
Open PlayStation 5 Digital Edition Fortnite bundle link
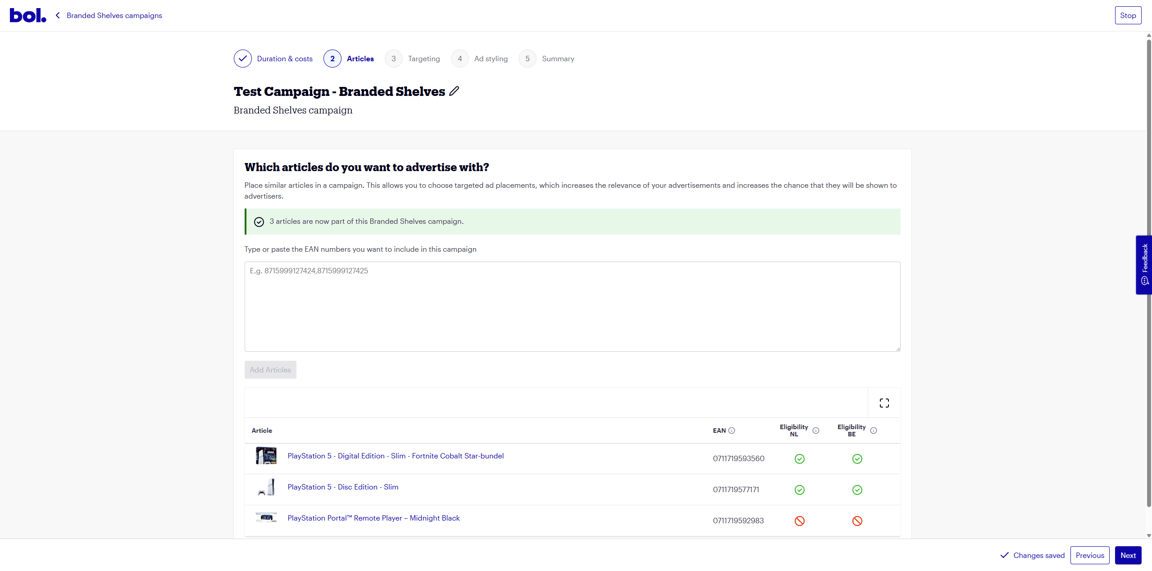pyautogui.click(x=395, y=456)
